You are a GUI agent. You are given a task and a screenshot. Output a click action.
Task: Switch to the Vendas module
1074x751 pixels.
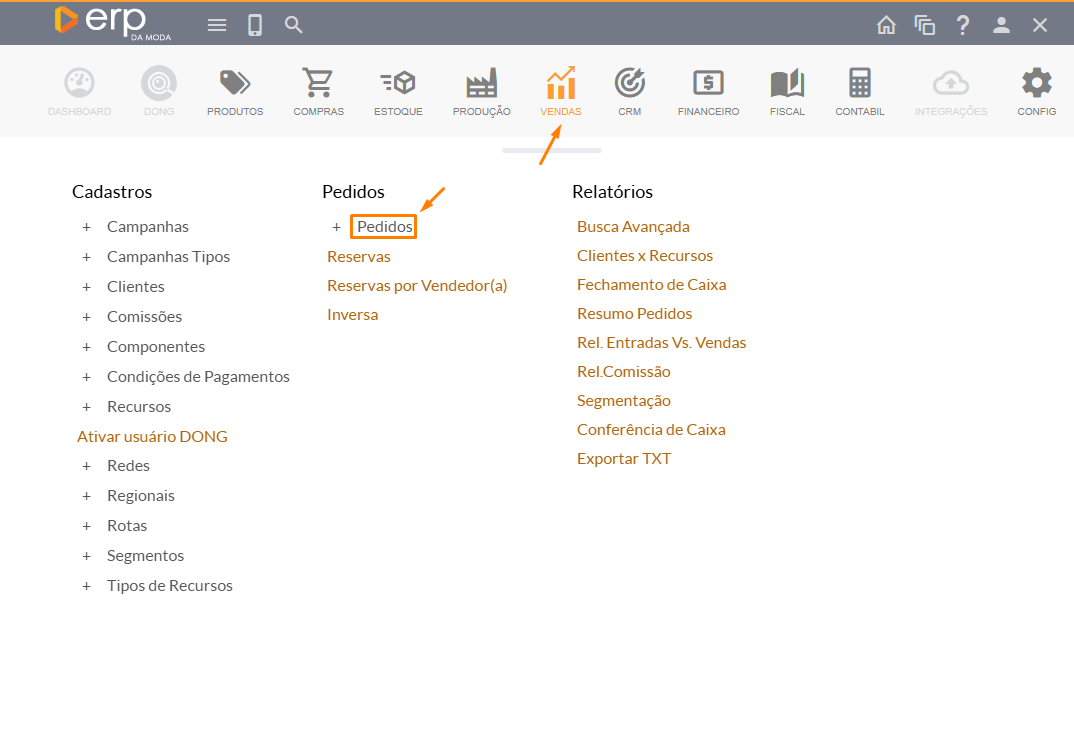point(560,84)
